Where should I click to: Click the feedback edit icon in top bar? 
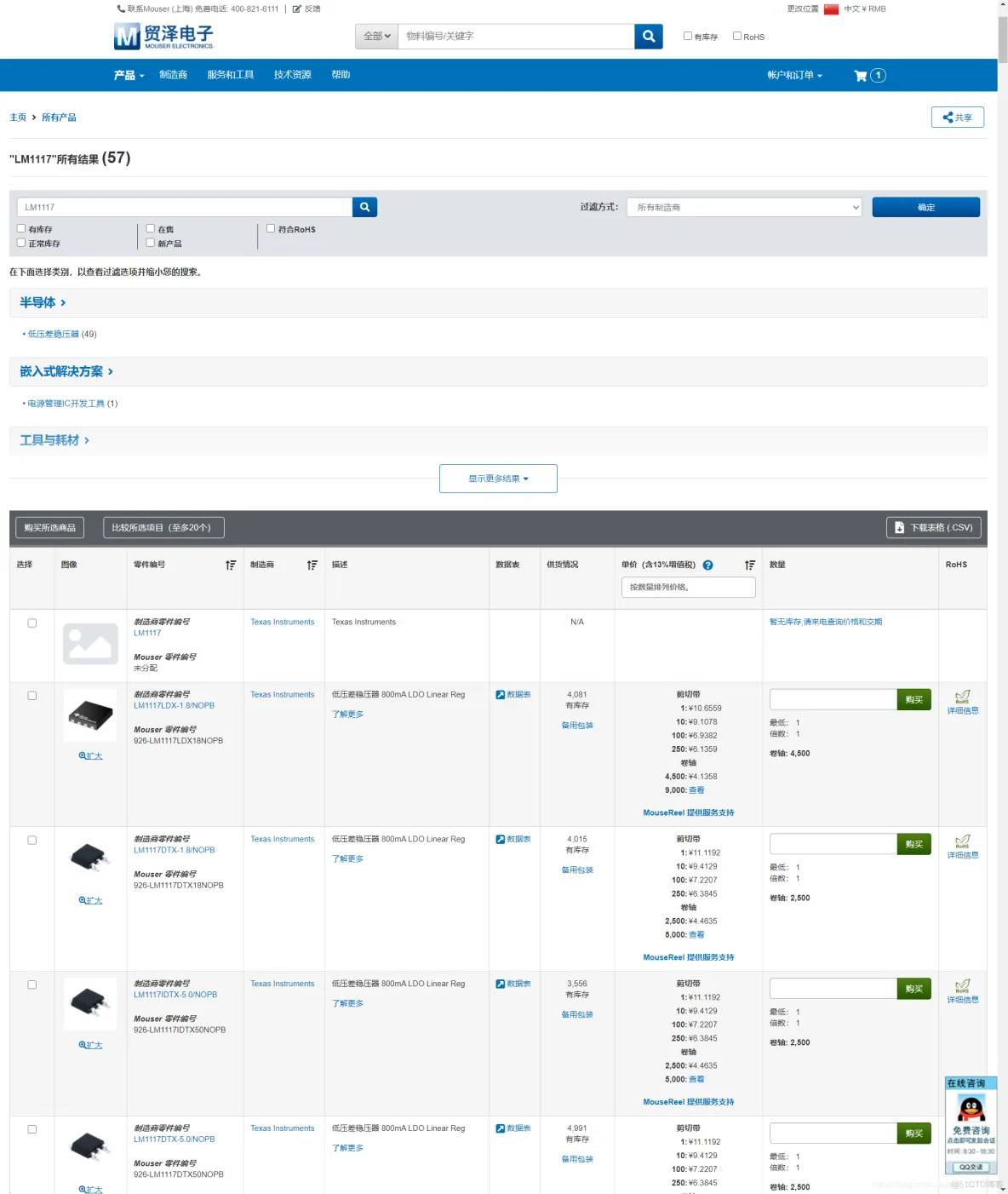tap(296, 9)
